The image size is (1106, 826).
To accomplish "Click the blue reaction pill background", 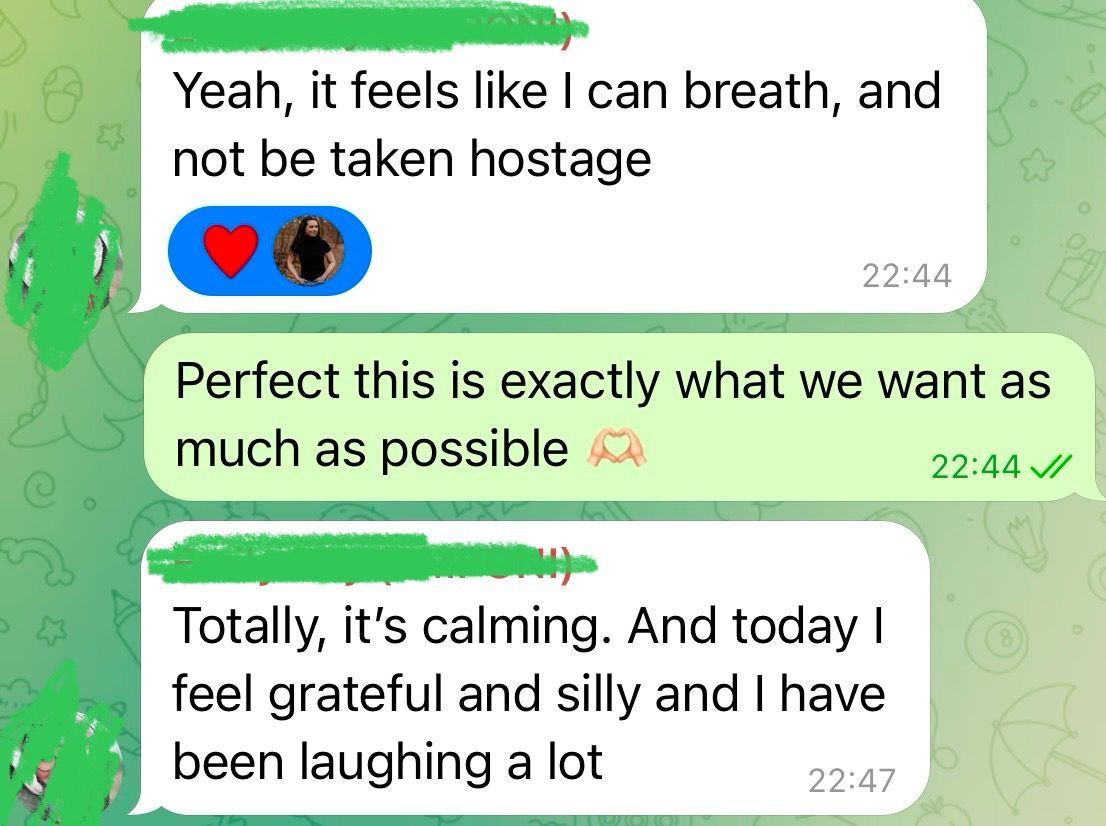I will [269, 250].
